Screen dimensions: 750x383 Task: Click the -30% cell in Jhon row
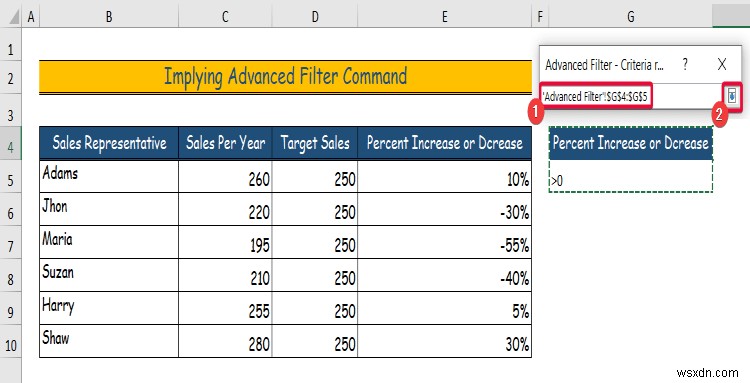[444, 209]
